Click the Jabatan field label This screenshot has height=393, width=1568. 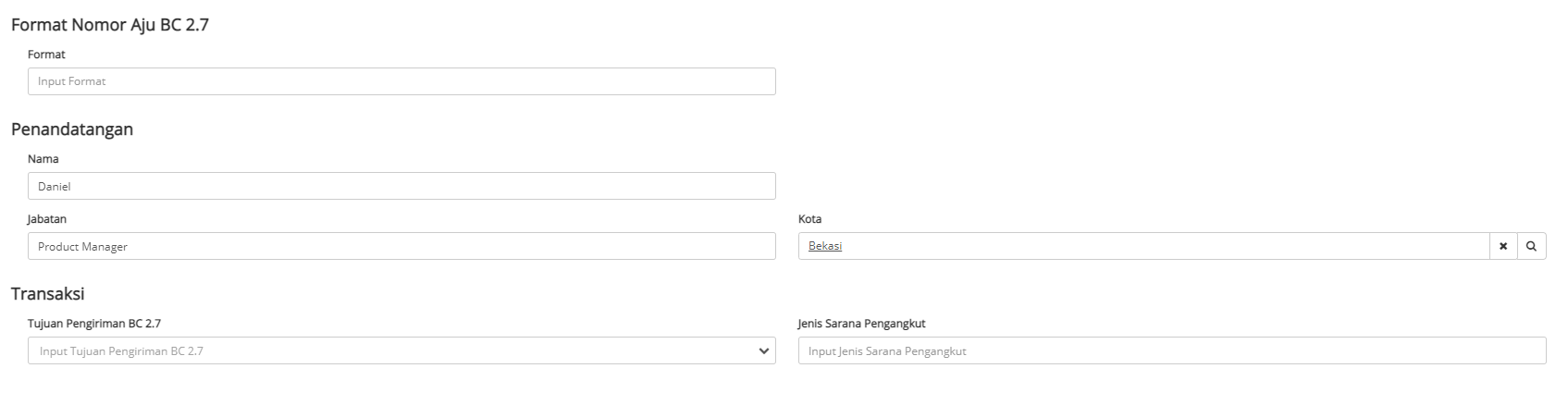47,219
